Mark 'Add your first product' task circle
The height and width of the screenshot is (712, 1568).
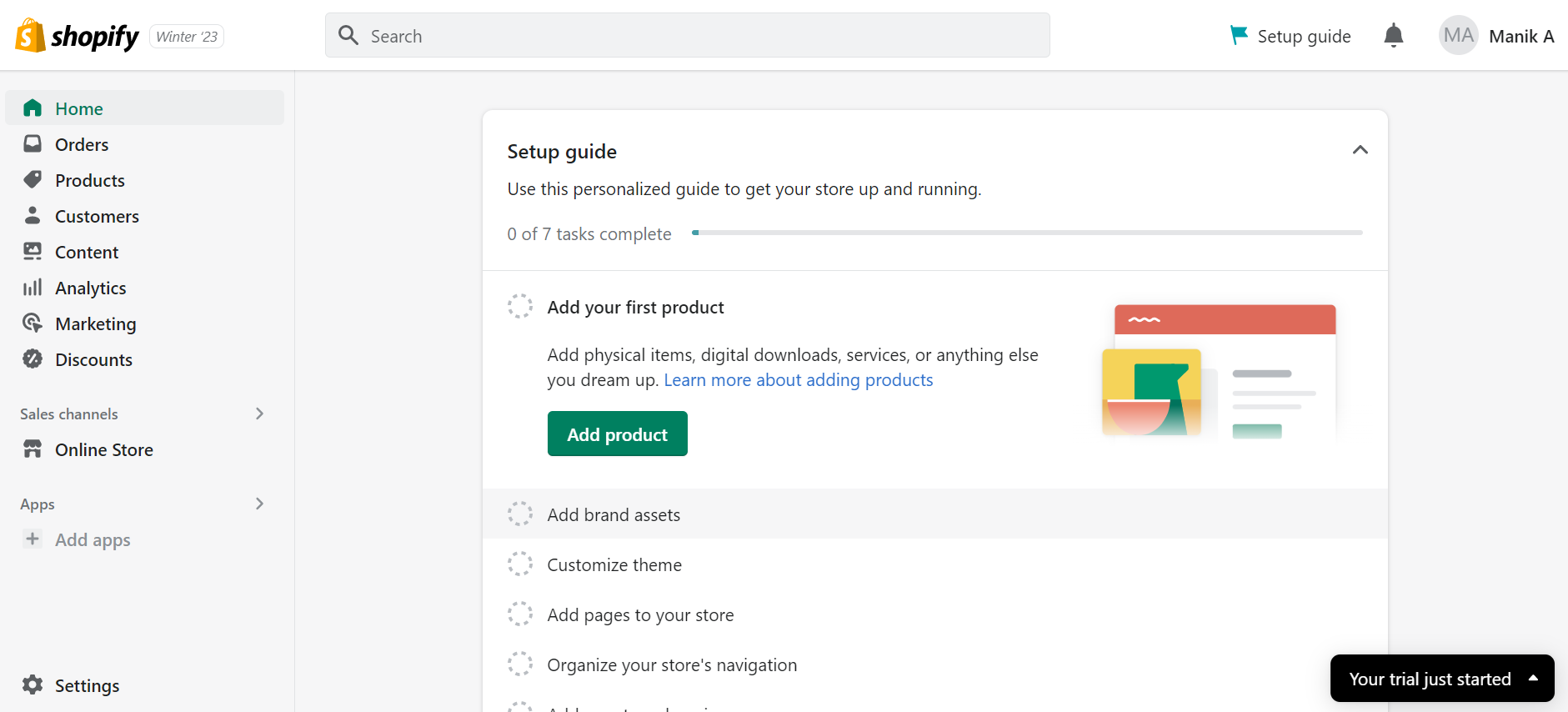520,306
